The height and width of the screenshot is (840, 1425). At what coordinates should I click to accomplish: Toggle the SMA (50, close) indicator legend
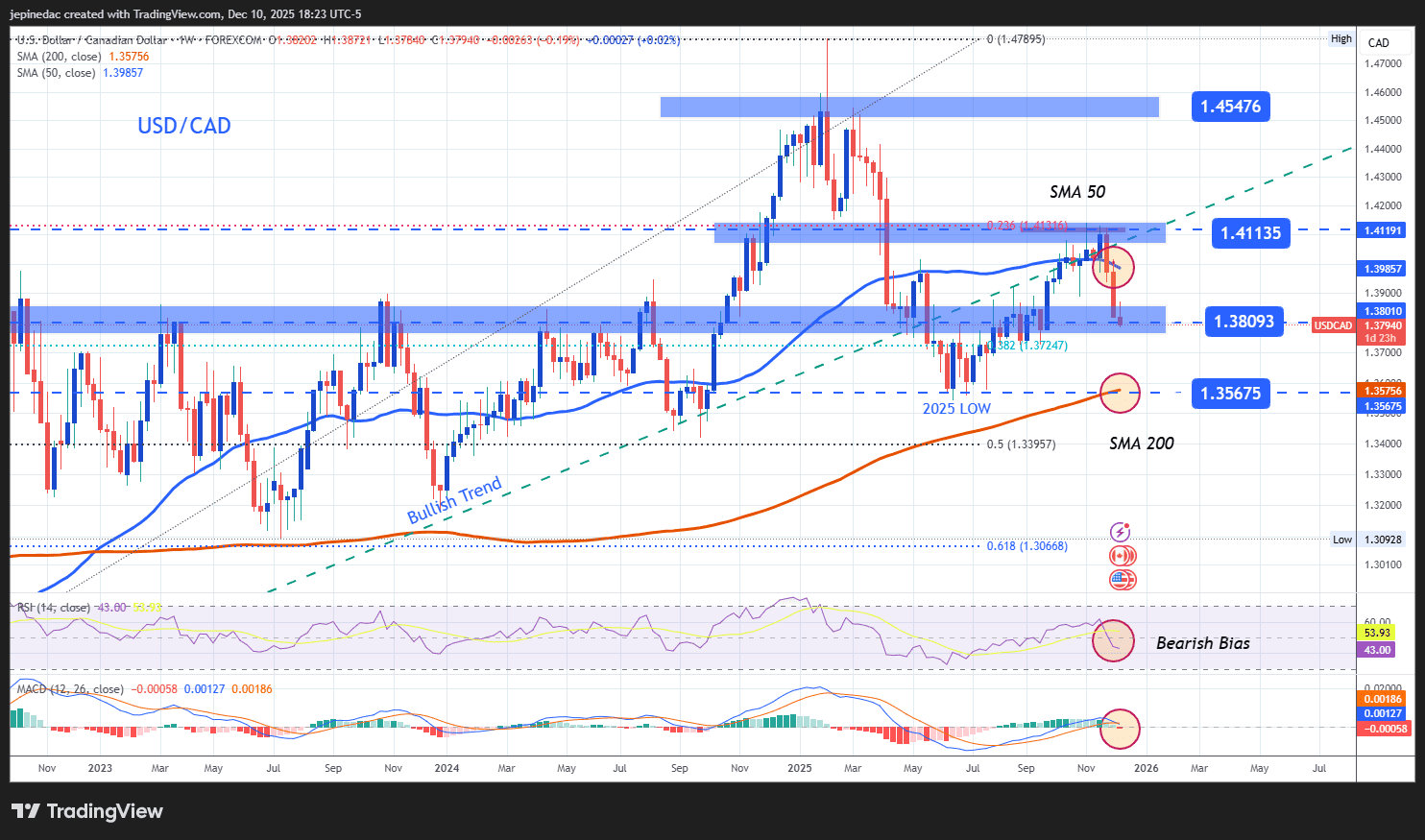point(58,73)
